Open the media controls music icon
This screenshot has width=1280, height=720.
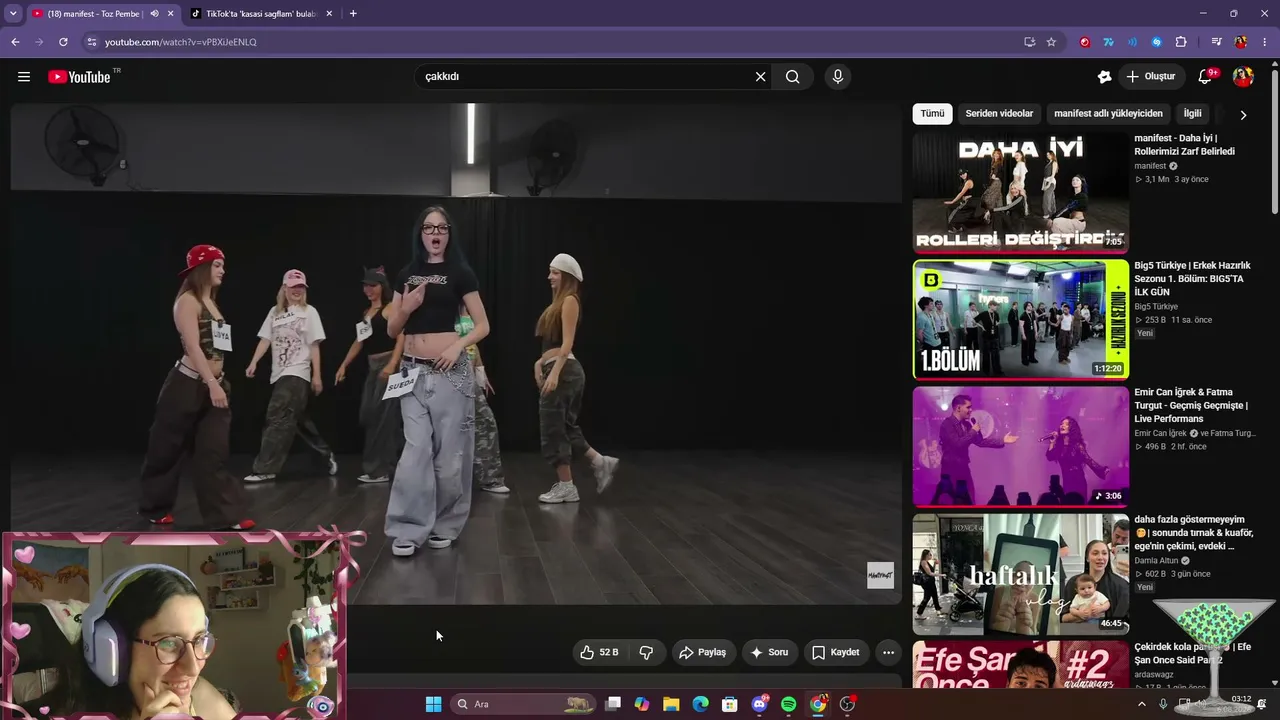click(1216, 42)
